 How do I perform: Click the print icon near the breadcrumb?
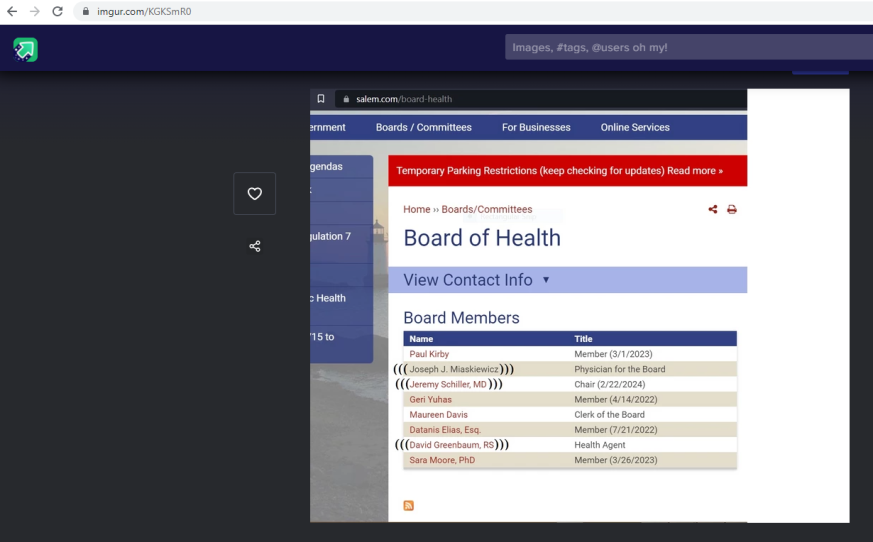732,209
